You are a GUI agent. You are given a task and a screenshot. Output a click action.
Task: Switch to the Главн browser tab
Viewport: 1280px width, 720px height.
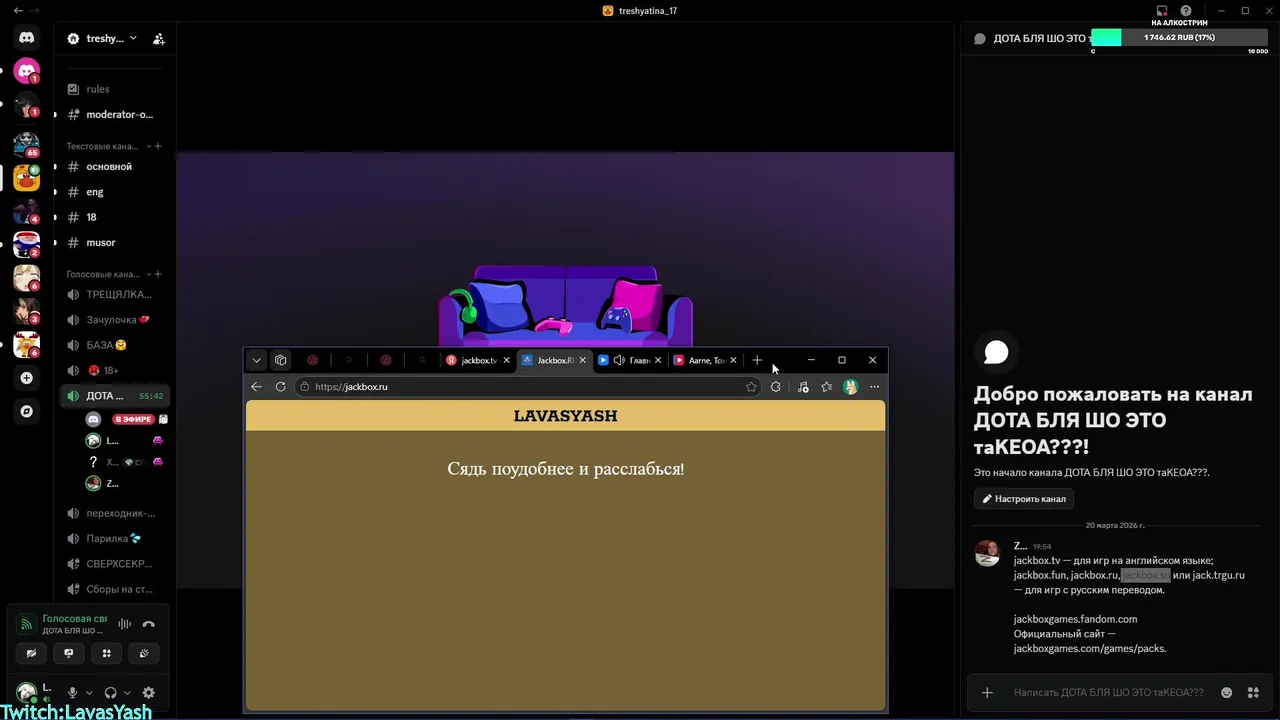[x=630, y=360]
